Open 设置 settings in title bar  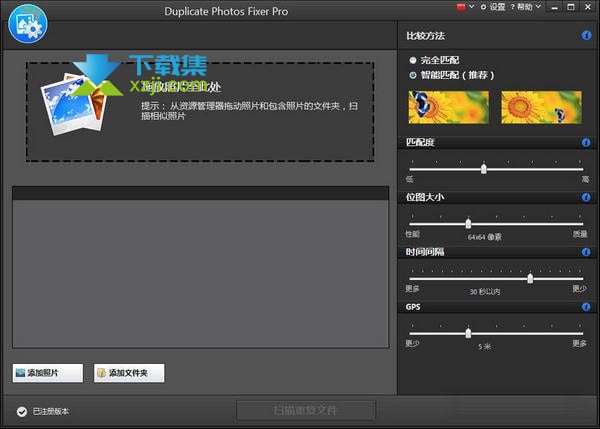click(493, 7)
